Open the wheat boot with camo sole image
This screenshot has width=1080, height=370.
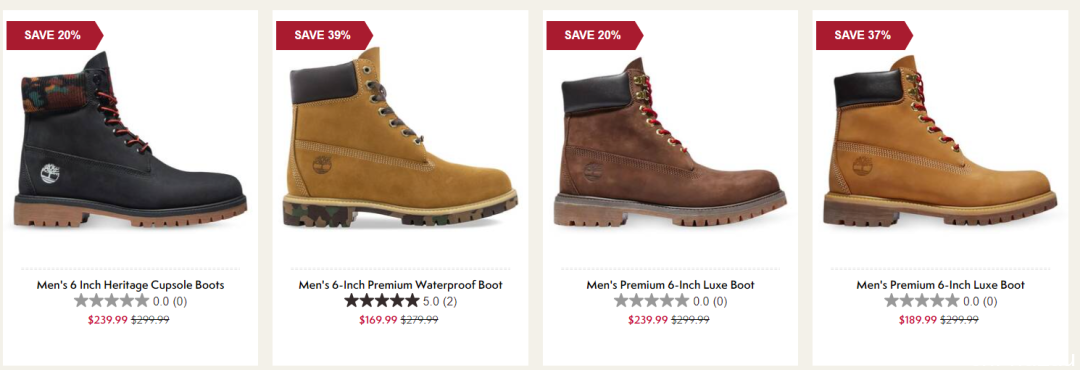[x=400, y=136]
